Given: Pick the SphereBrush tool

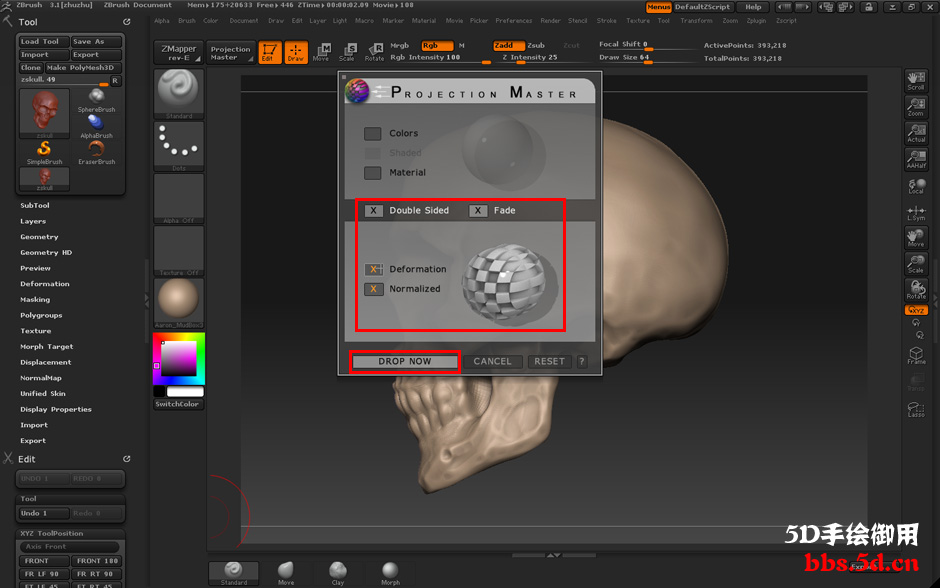Looking at the screenshot, I should pos(96,101).
